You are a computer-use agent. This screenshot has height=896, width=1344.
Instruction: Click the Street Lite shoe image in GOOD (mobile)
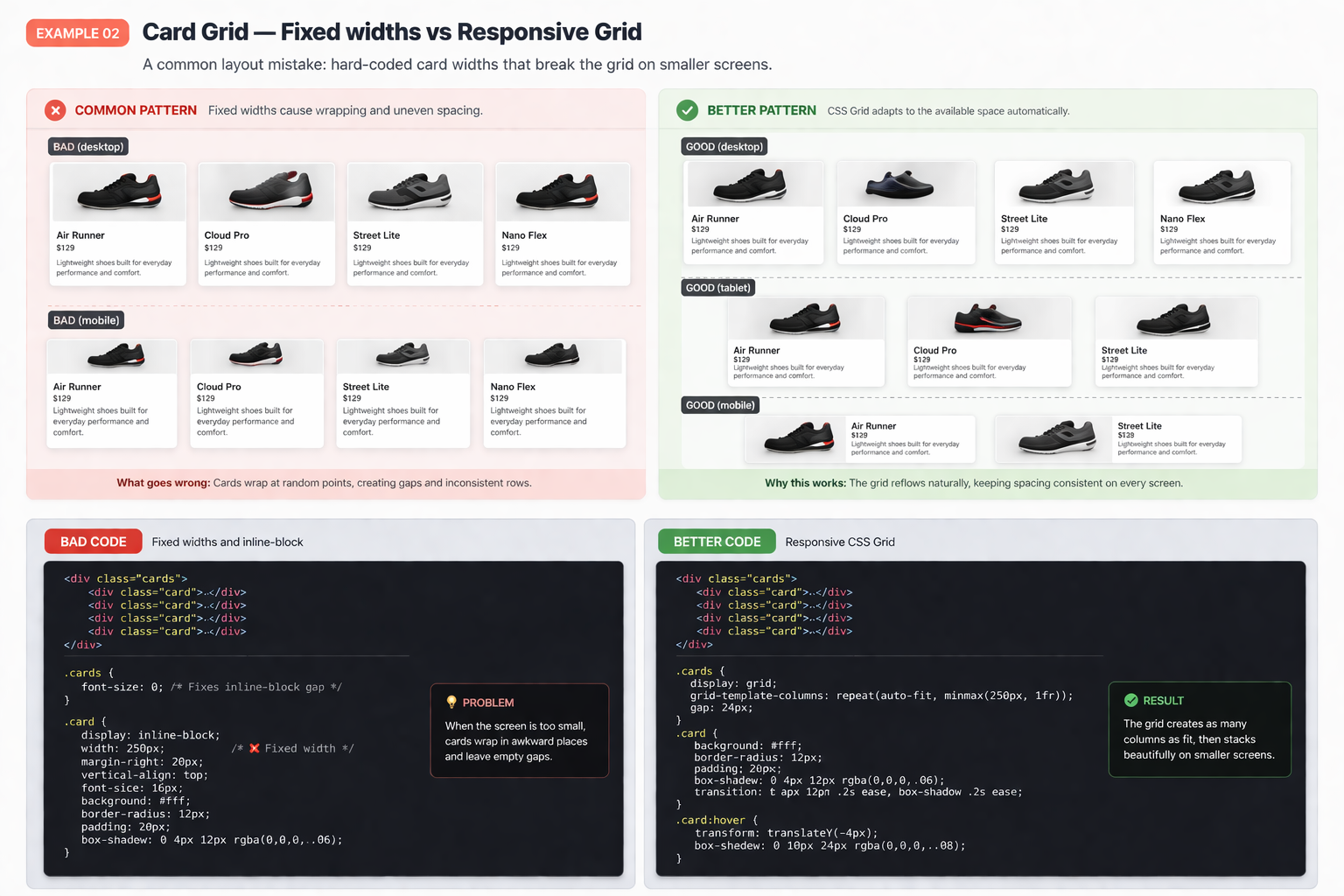[x=1056, y=437]
